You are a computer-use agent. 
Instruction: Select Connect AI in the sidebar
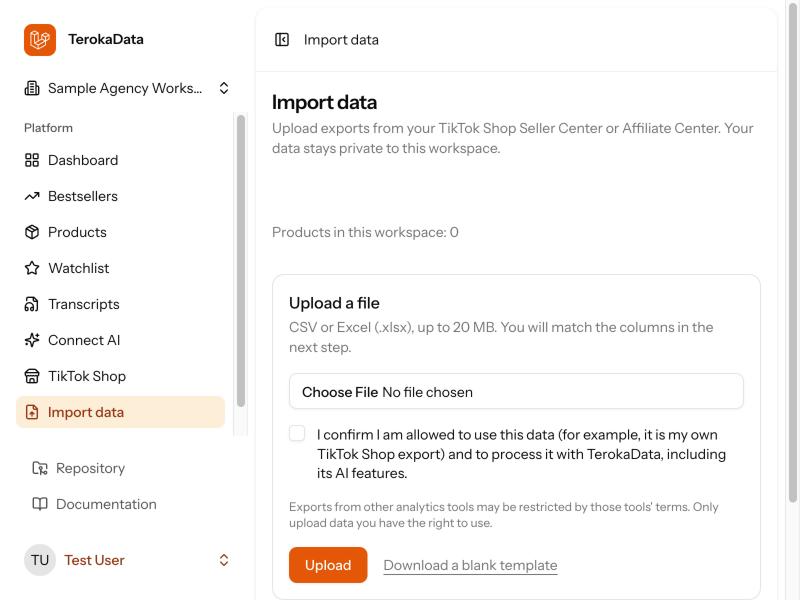[120, 340]
